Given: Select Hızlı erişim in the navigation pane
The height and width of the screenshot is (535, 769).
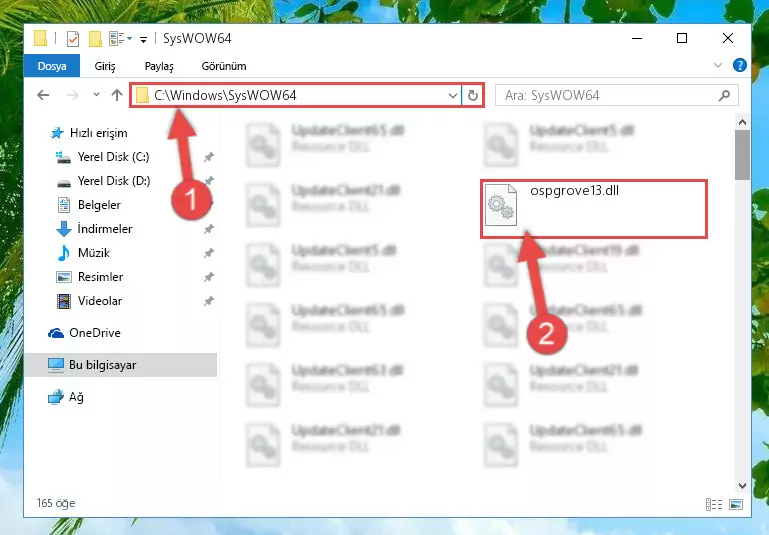Looking at the screenshot, I should pos(99,133).
